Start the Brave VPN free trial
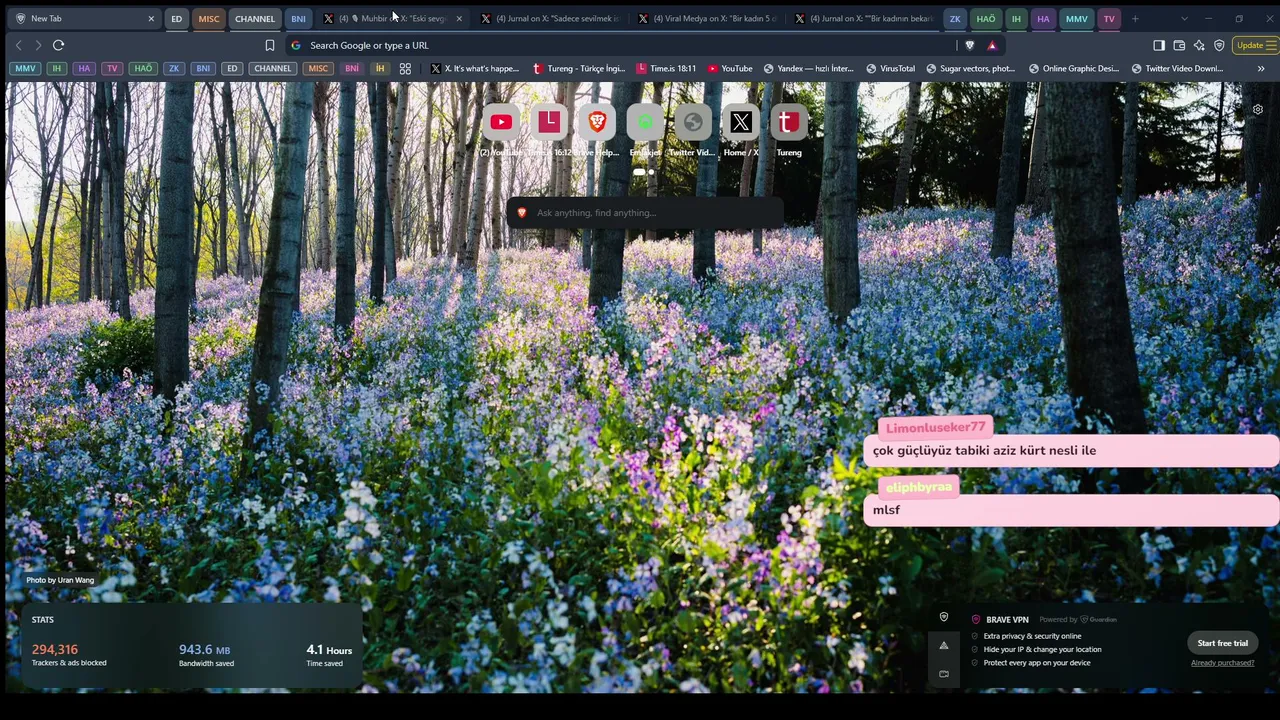Image resolution: width=1280 pixels, height=720 pixels. tap(1222, 643)
